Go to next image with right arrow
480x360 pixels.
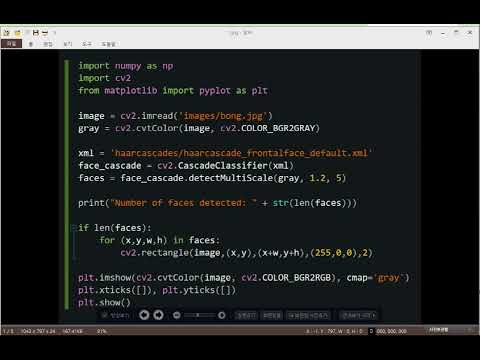click(x=158, y=315)
